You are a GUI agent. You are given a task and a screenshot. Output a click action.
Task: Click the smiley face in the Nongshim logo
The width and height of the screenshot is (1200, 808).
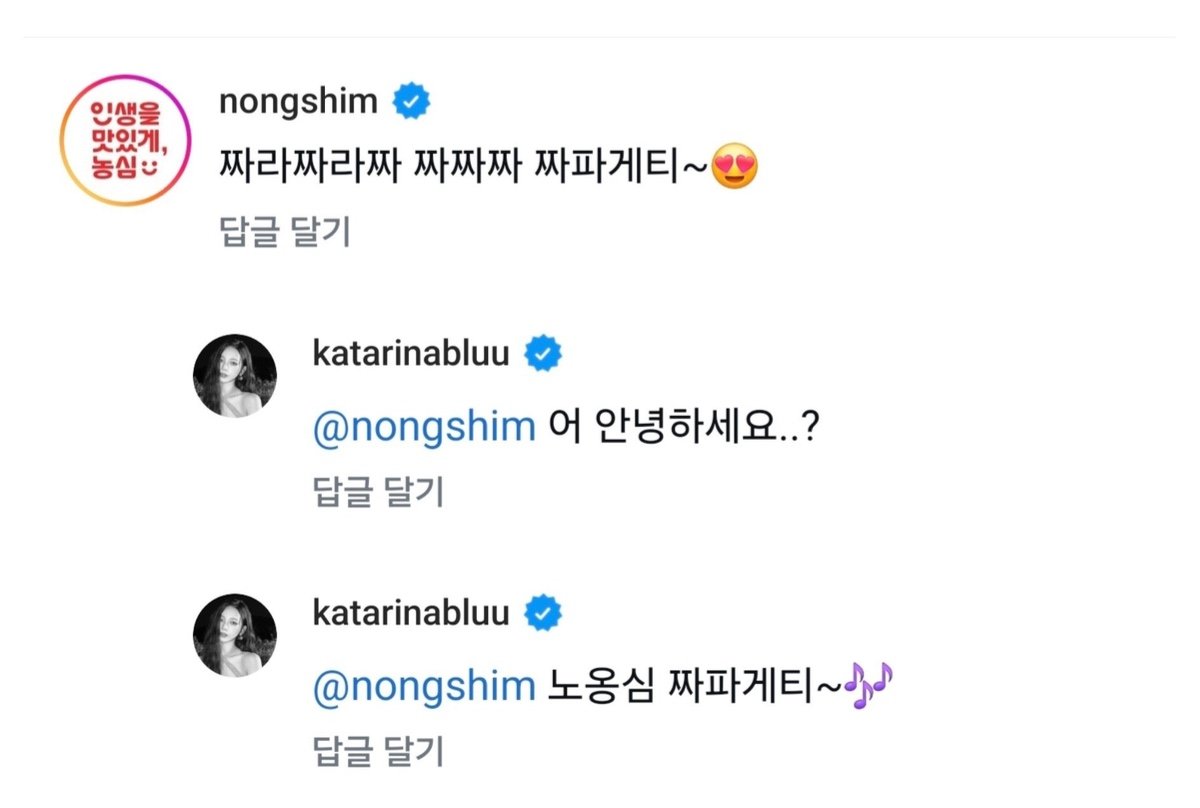point(149,163)
